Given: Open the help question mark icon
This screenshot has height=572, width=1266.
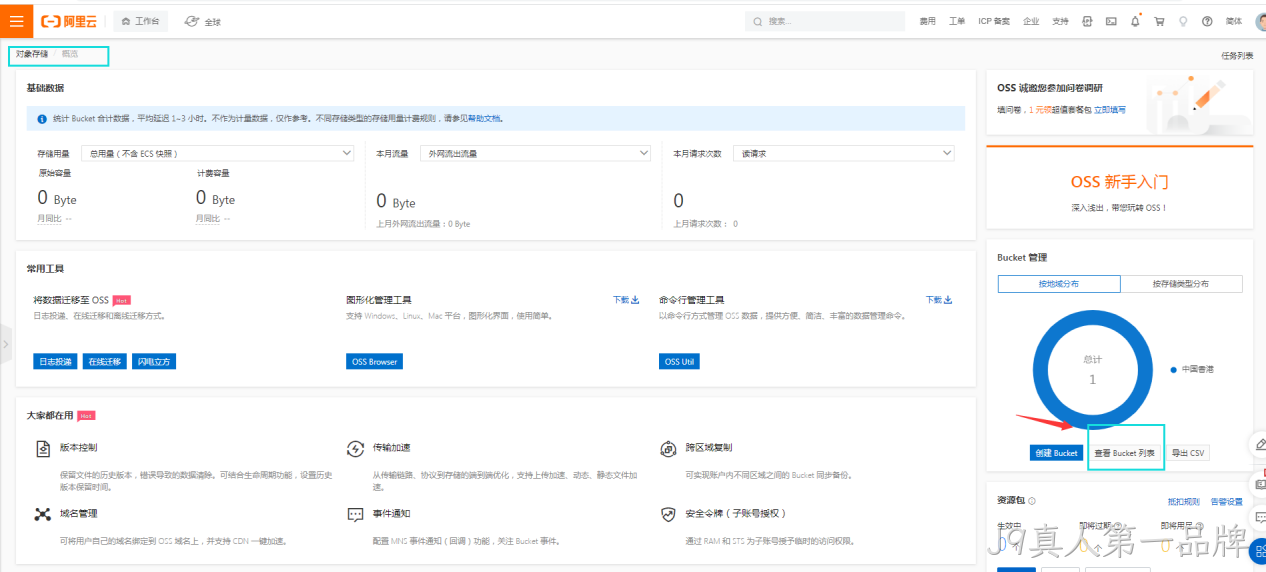Looking at the screenshot, I should click(x=1207, y=21).
